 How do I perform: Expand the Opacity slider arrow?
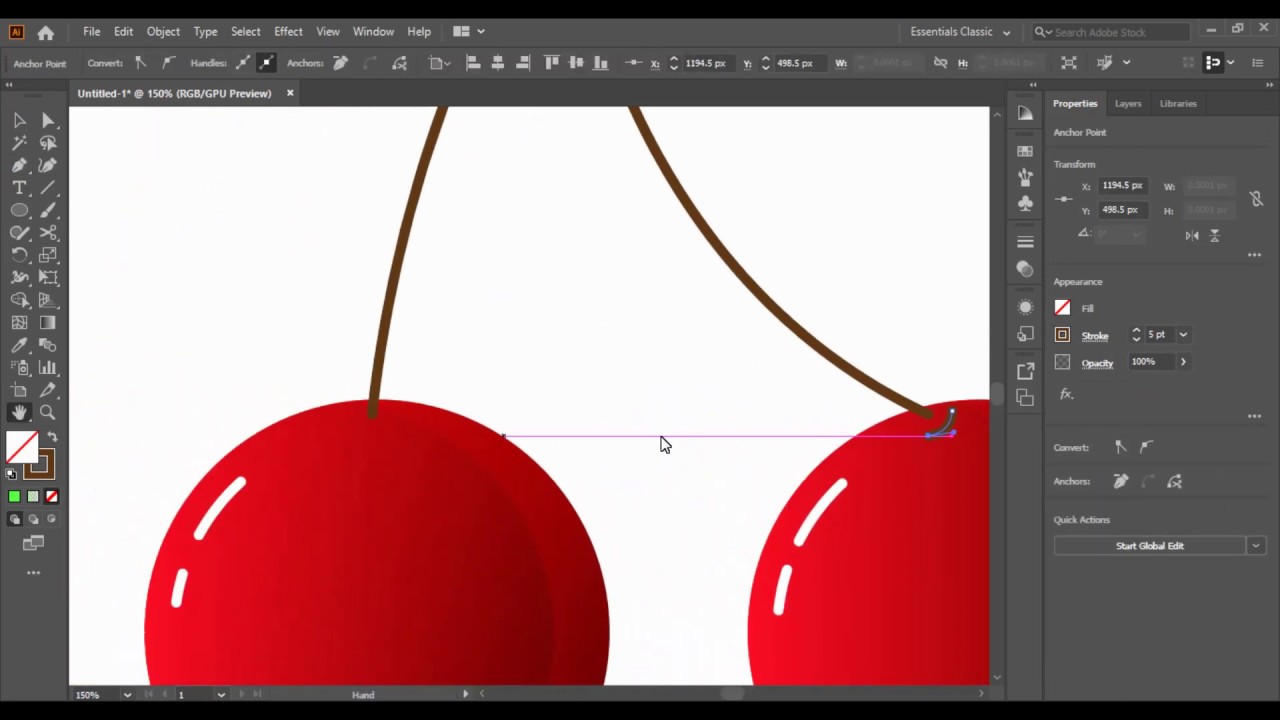1183,362
